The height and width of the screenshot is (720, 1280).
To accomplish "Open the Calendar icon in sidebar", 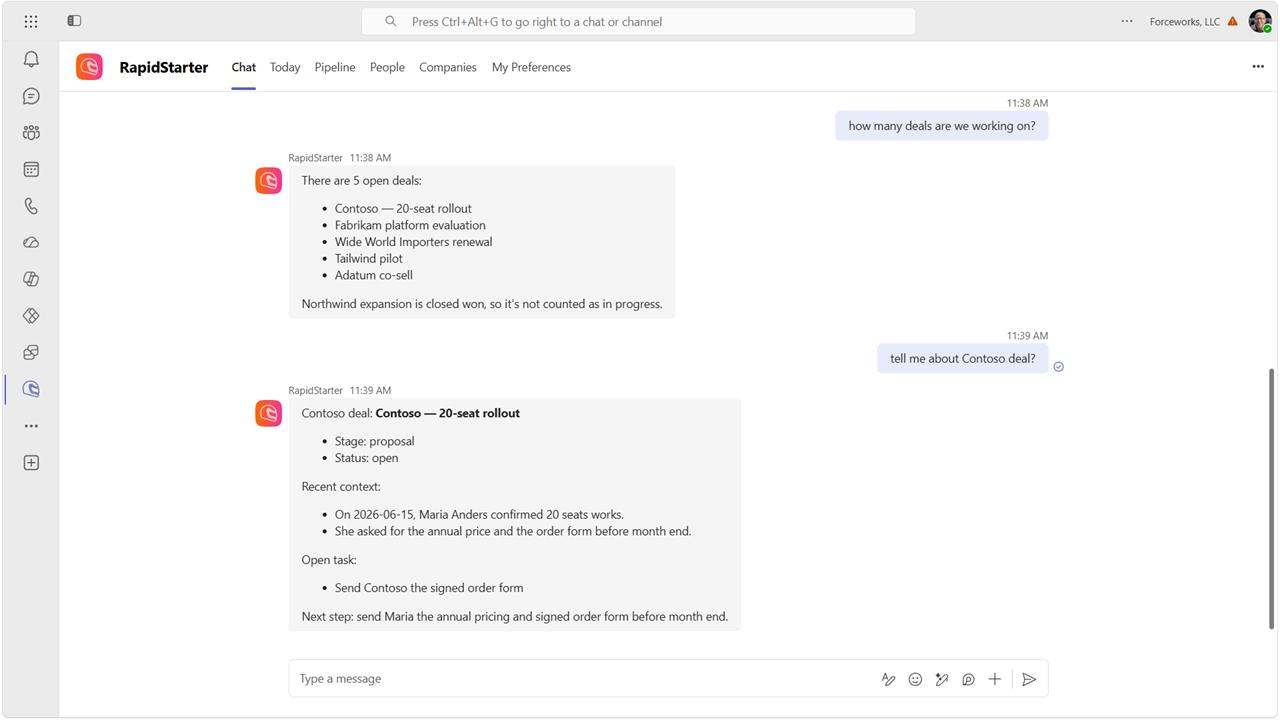I will [x=31, y=170].
